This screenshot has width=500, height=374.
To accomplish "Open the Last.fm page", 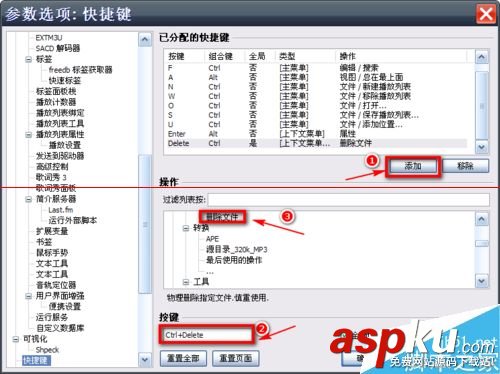I will [x=60, y=210].
